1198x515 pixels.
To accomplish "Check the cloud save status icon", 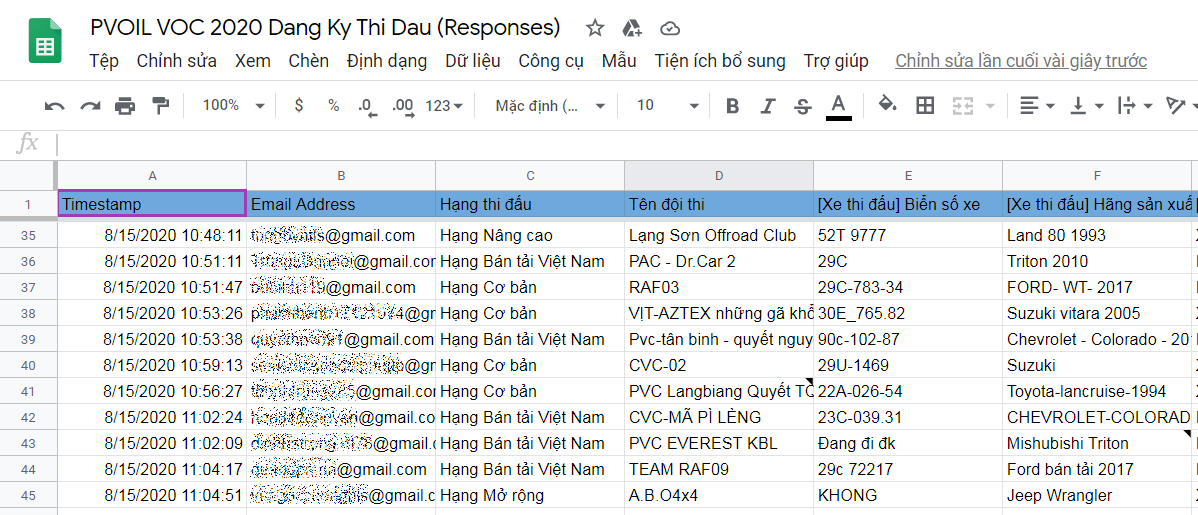I will 670,29.
